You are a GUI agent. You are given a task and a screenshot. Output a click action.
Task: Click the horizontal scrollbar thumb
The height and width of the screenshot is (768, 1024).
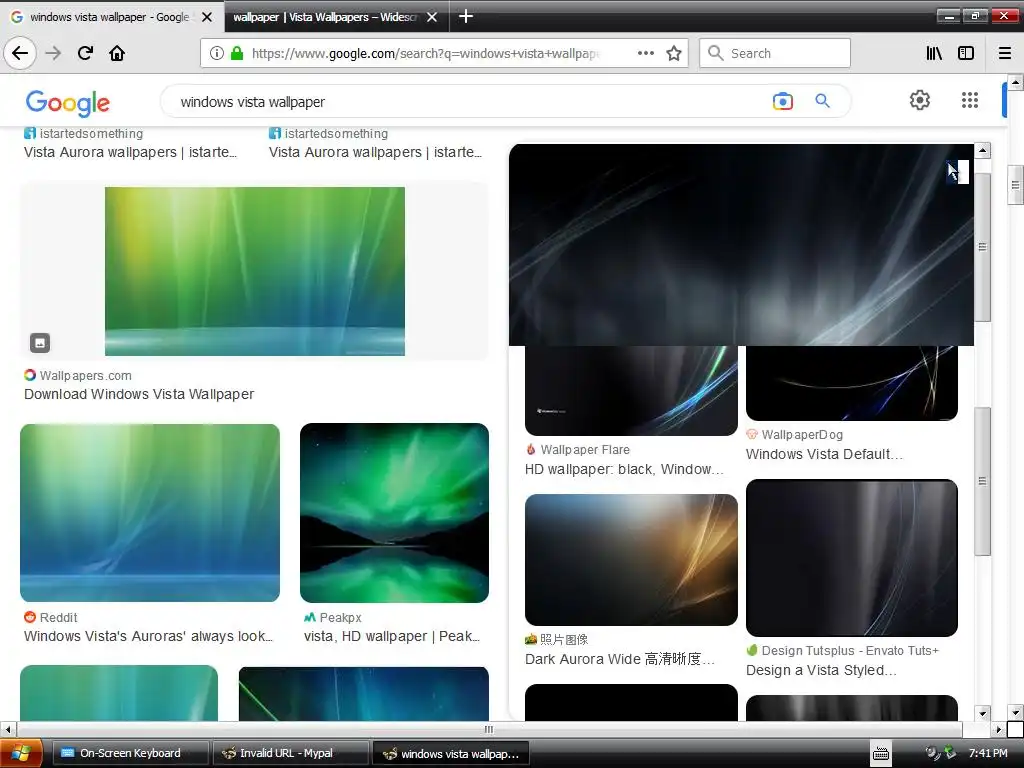point(488,729)
